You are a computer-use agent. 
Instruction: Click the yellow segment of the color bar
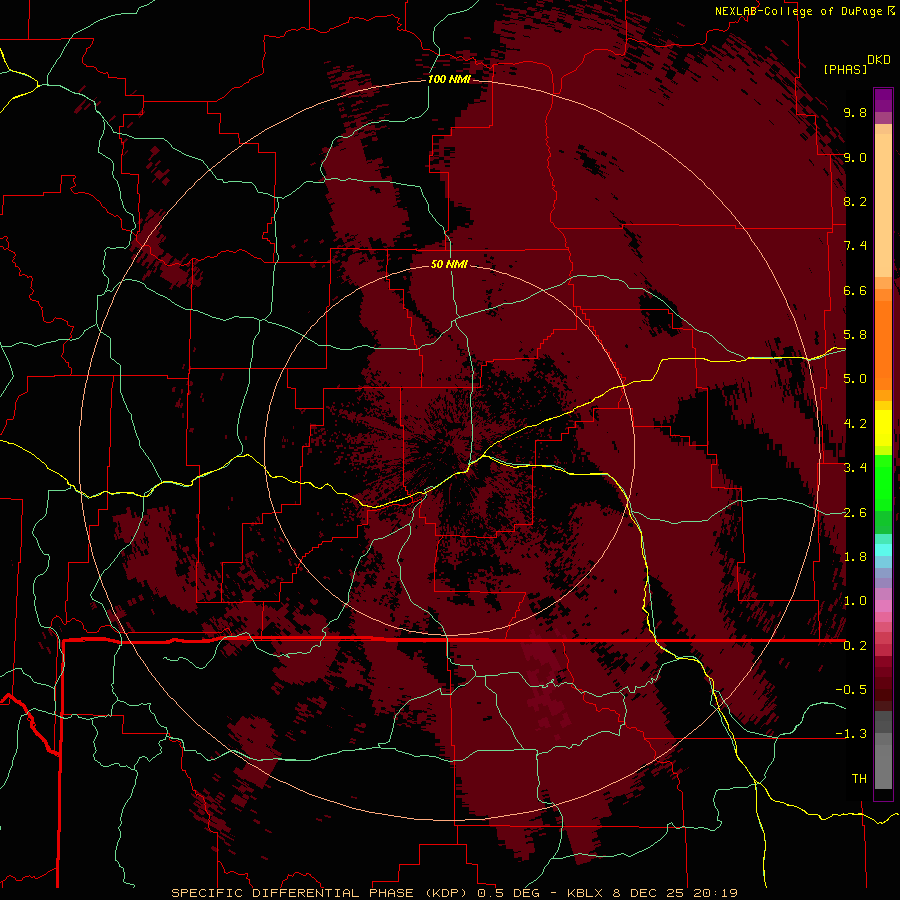click(x=883, y=428)
